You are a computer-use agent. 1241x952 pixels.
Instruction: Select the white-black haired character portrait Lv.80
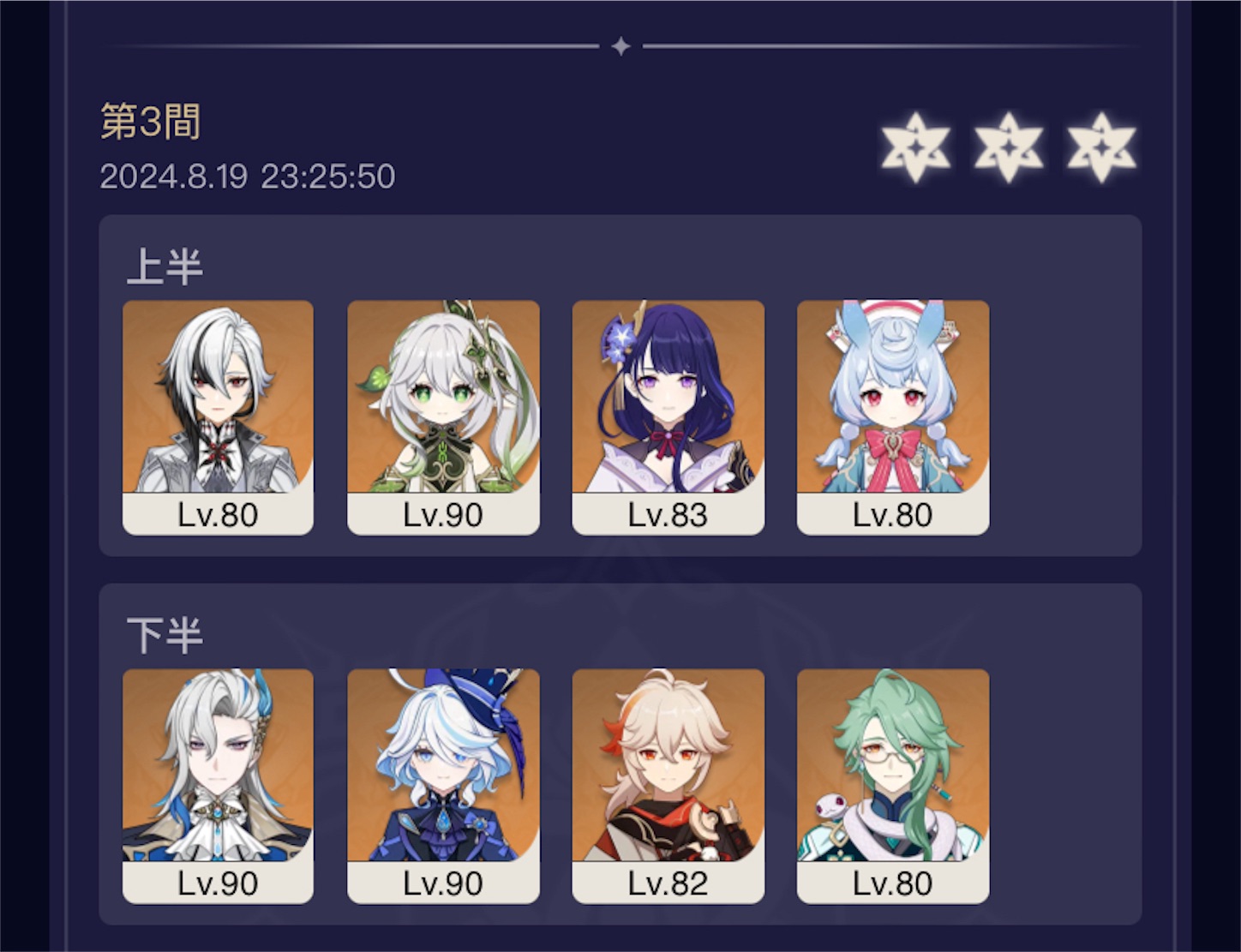(x=218, y=417)
